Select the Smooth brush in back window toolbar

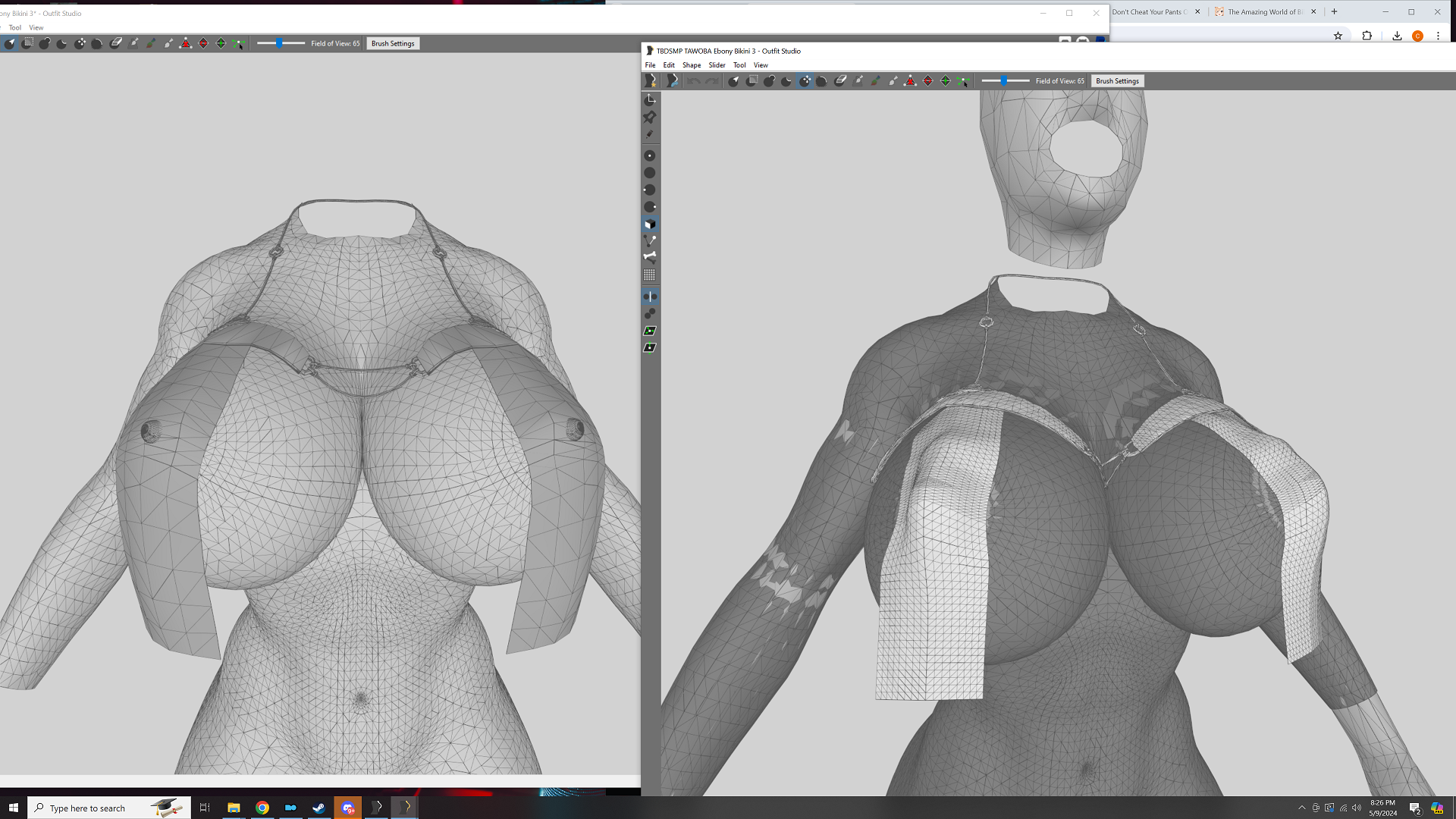(x=97, y=43)
